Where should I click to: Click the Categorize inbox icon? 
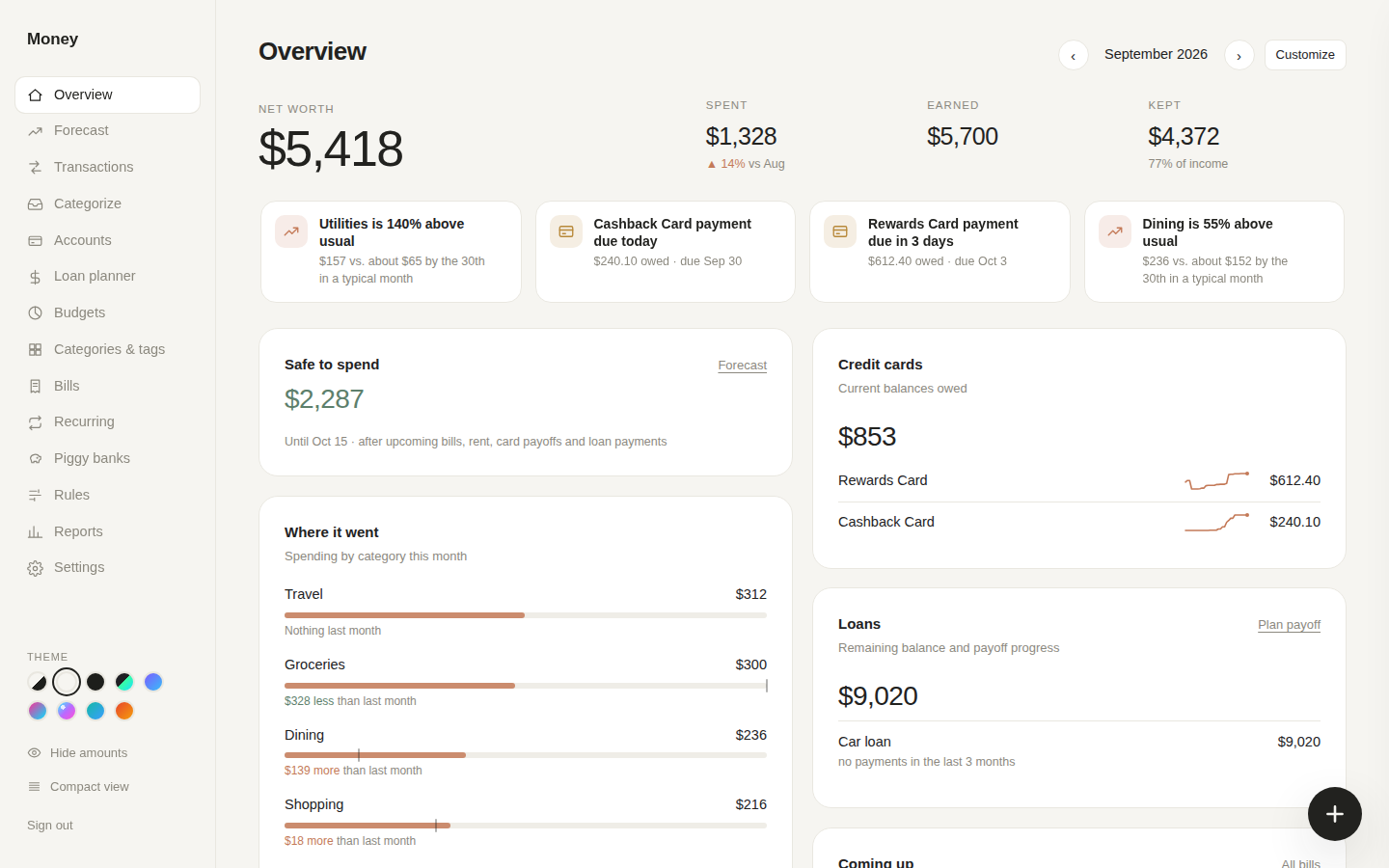tap(36, 204)
